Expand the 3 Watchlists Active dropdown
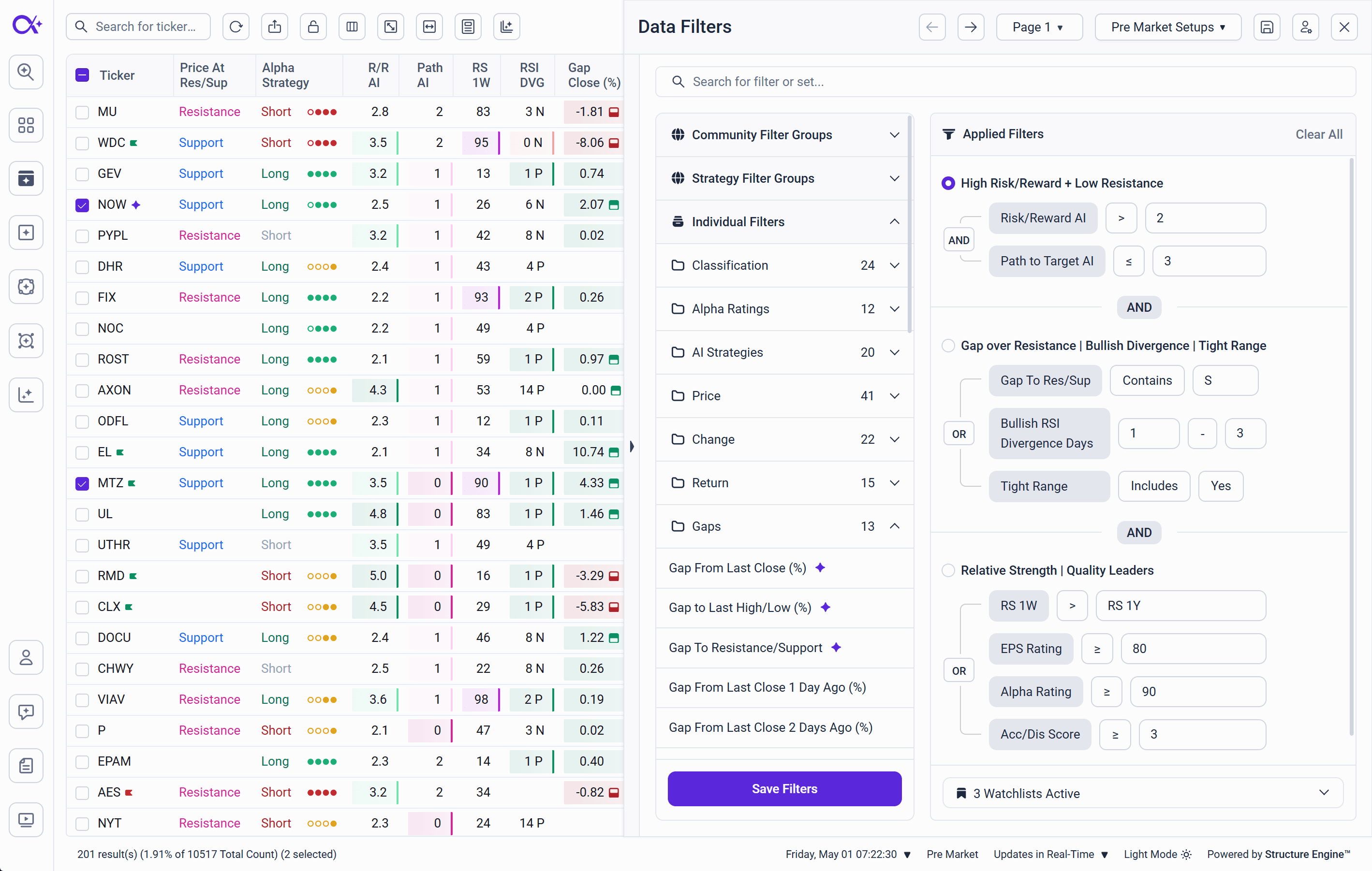The width and height of the screenshot is (1372, 871). (x=1143, y=793)
